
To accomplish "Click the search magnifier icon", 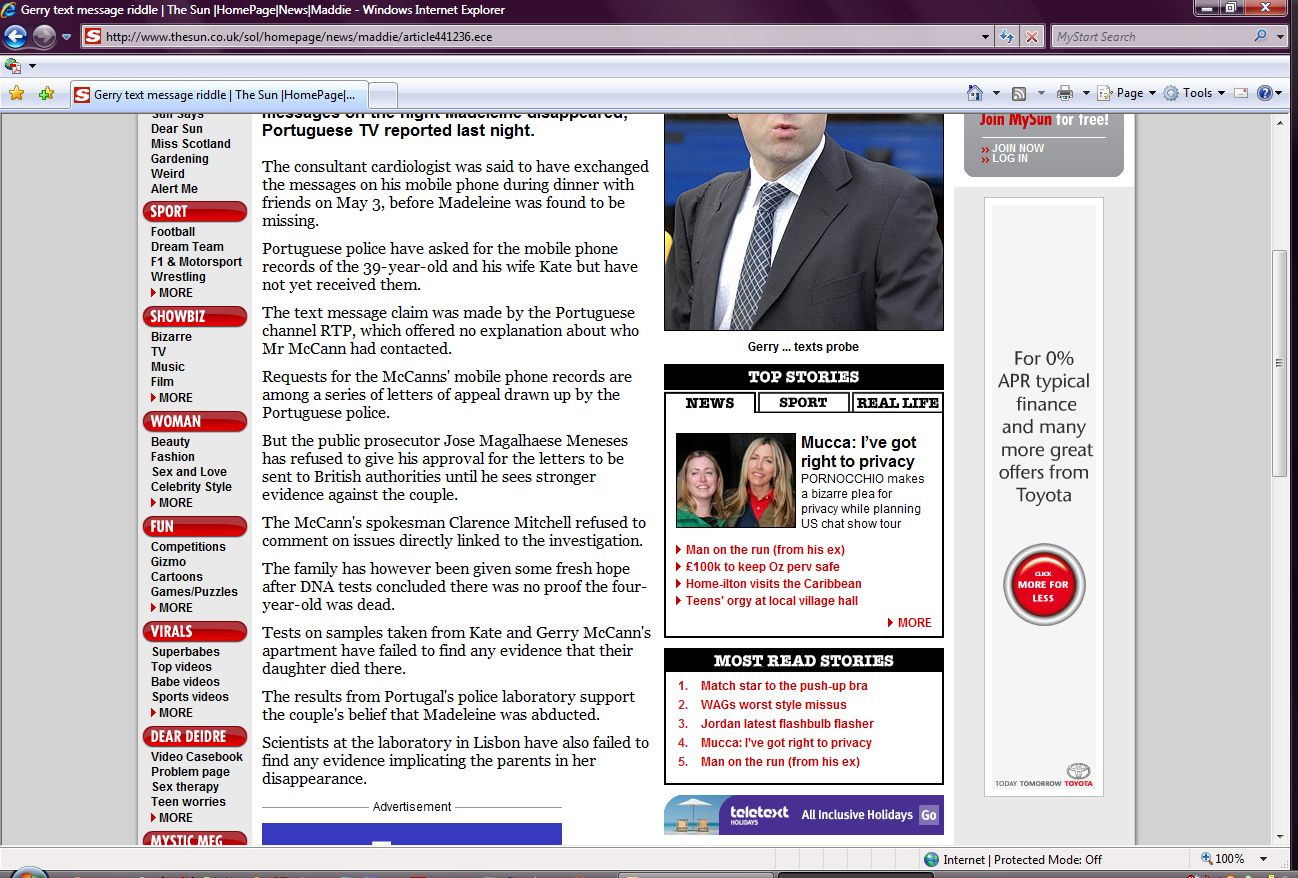I will coord(1260,37).
